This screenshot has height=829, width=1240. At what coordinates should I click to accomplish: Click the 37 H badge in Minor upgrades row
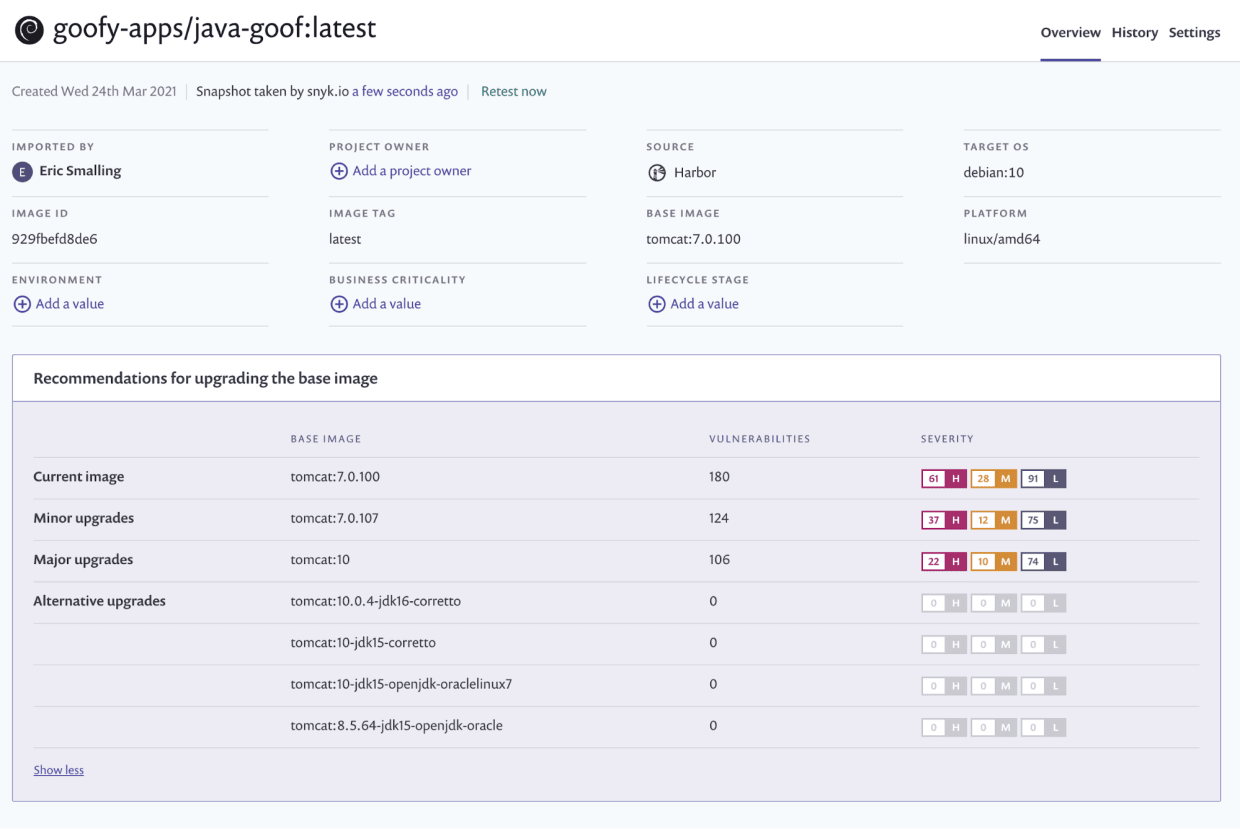(x=944, y=520)
